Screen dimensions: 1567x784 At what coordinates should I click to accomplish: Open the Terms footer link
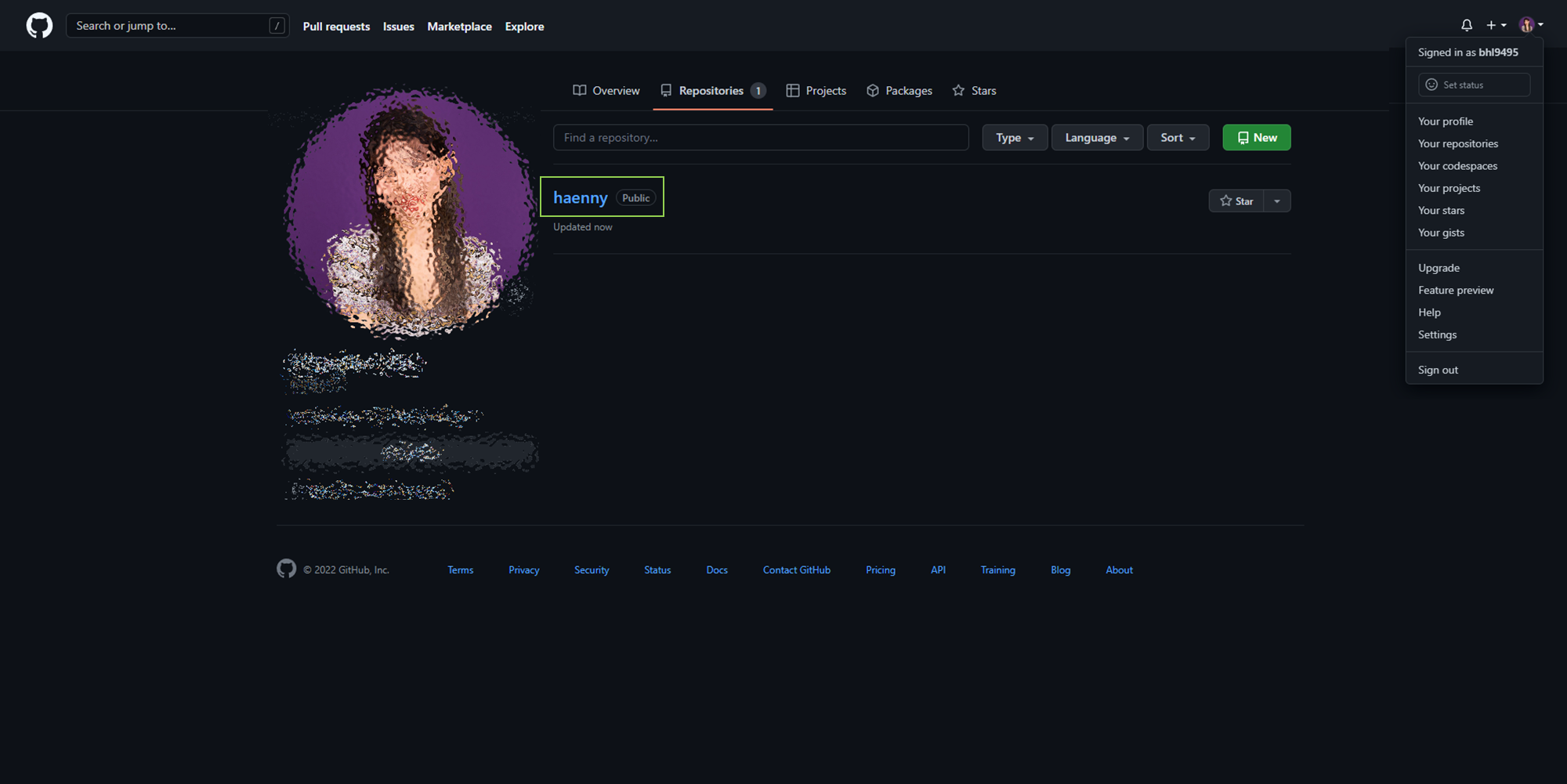(460, 570)
